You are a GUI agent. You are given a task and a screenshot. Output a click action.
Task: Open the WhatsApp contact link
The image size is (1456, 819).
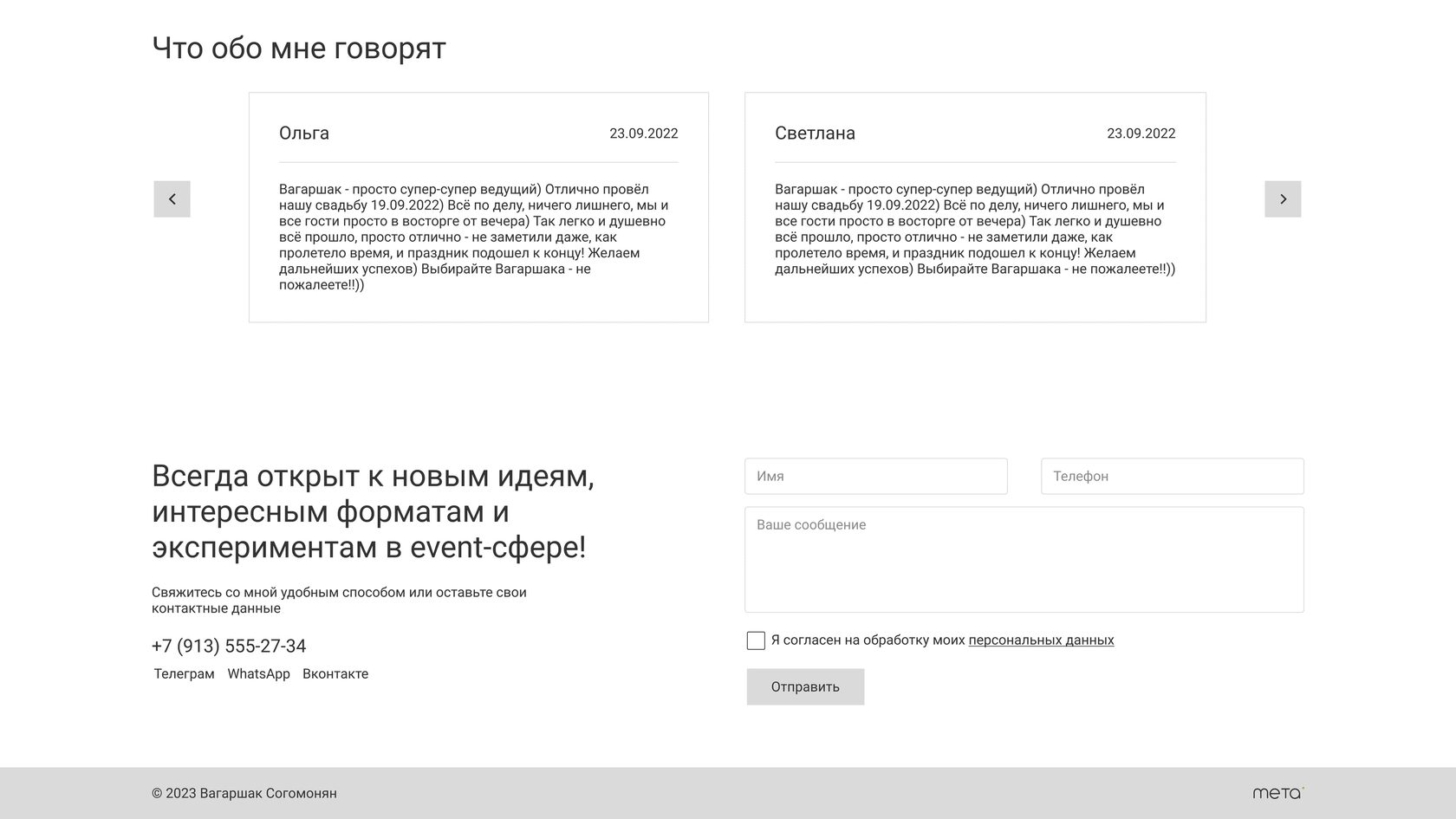(258, 673)
